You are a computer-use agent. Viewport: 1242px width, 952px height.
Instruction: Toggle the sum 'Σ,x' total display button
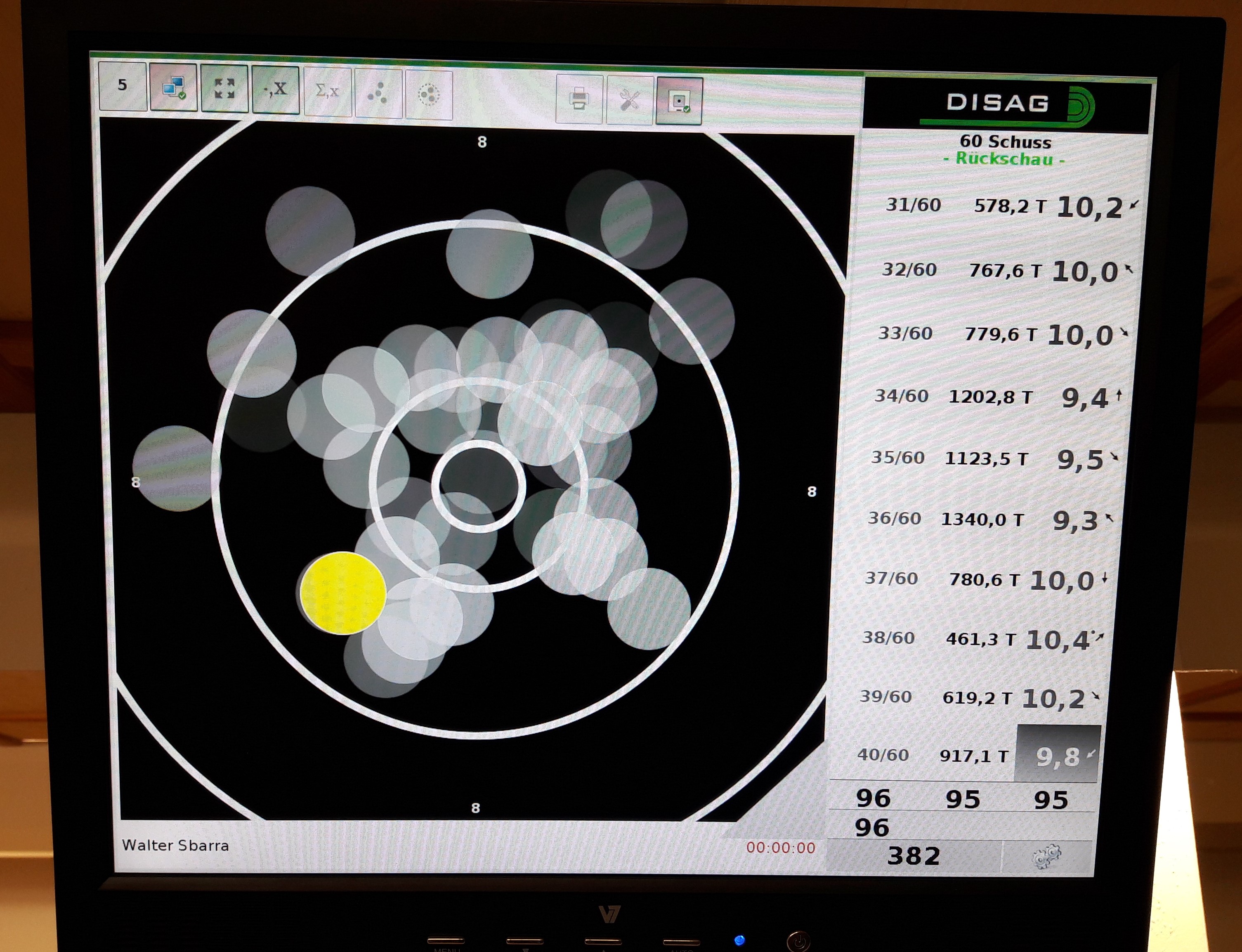327,92
